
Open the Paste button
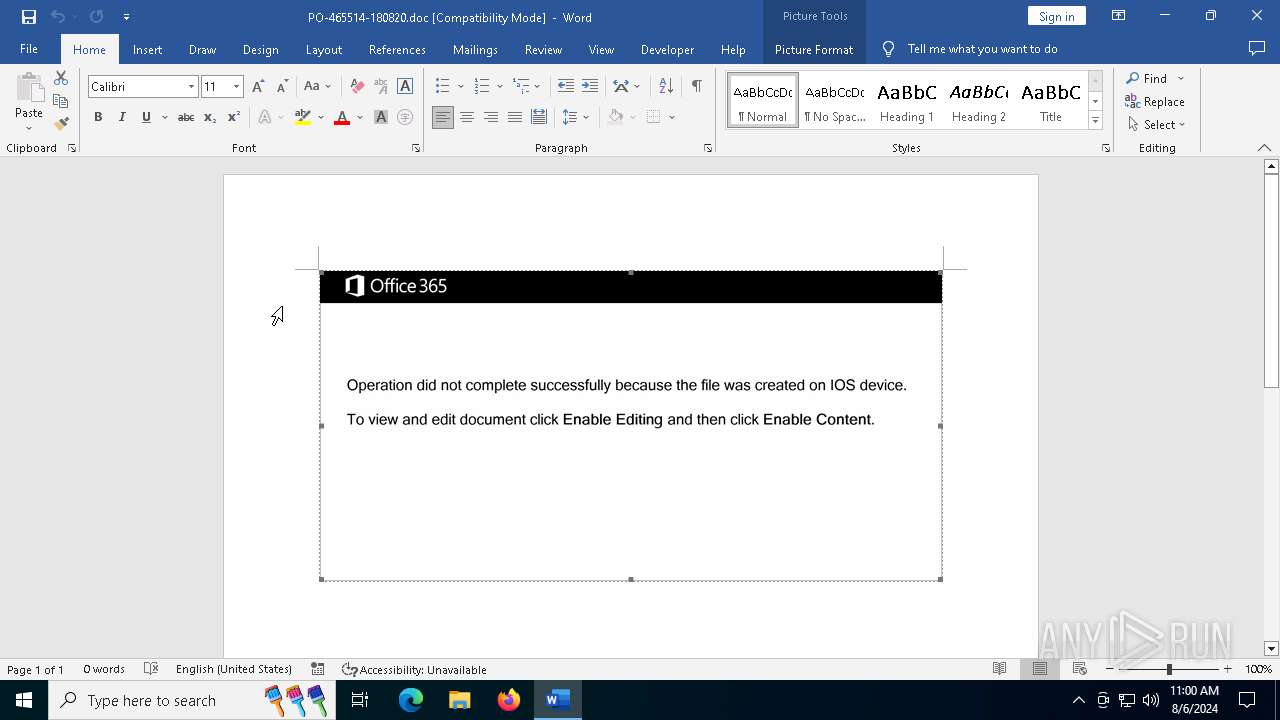coord(29,102)
